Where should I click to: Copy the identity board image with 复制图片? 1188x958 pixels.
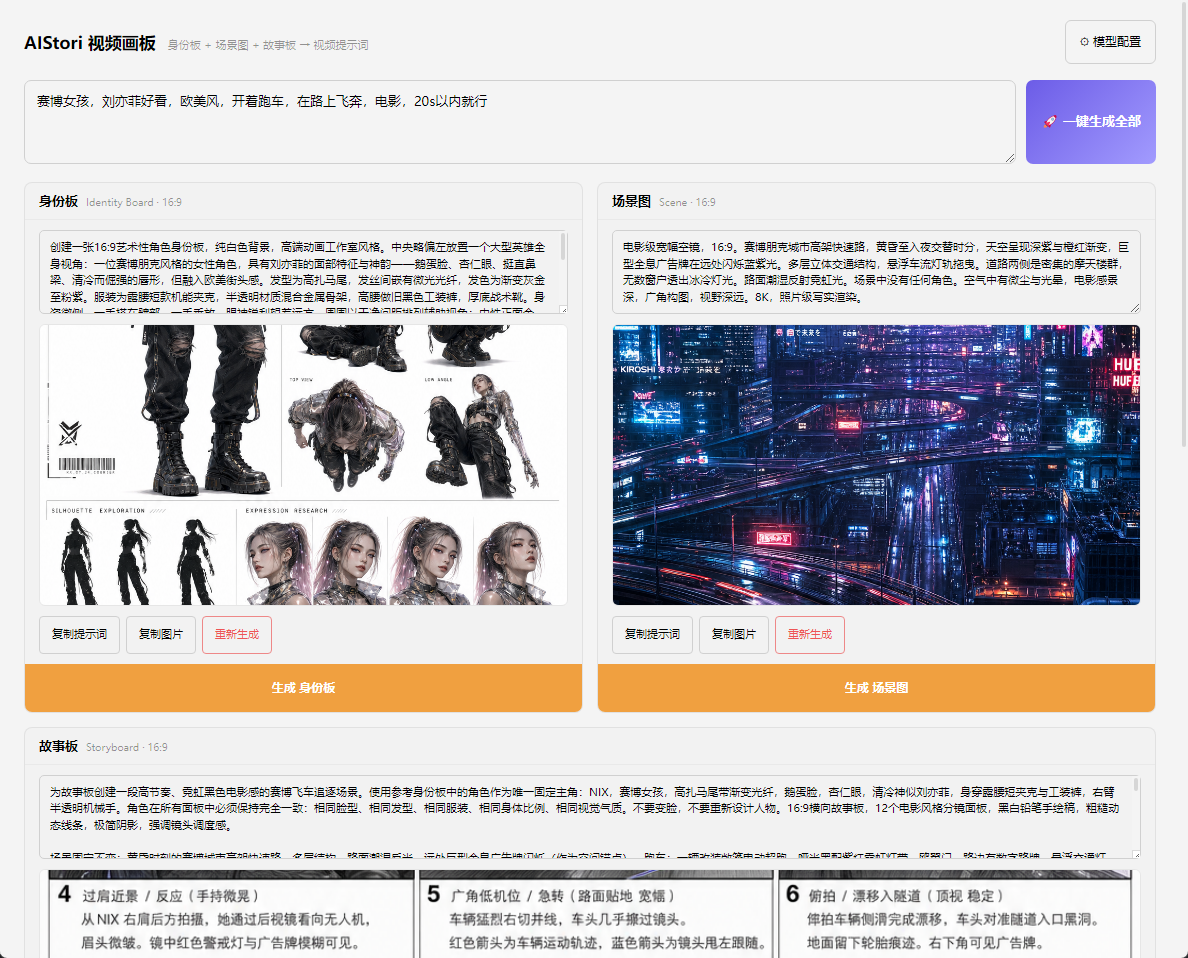pos(161,634)
